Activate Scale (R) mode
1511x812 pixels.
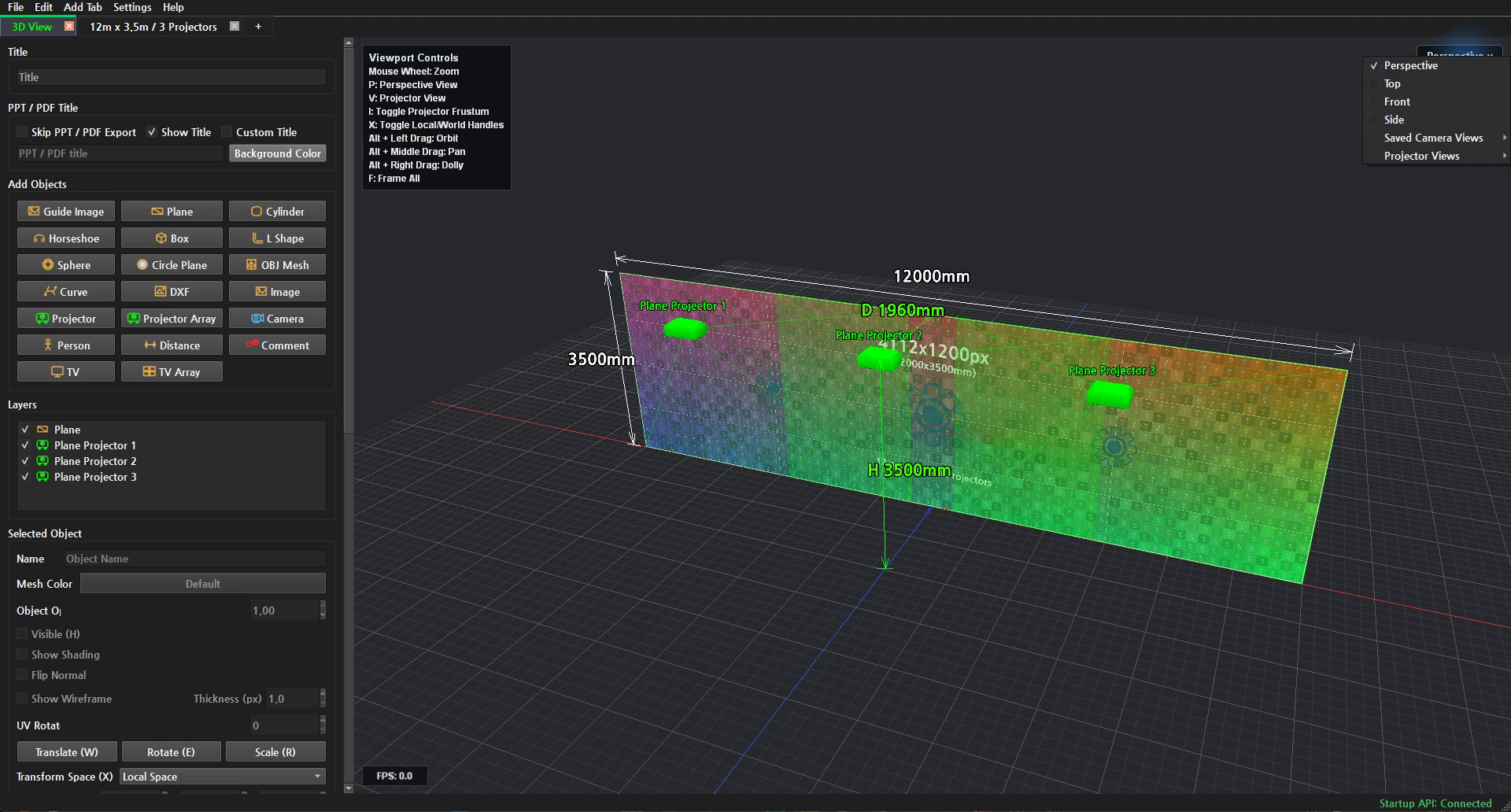[x=275, y=752]
